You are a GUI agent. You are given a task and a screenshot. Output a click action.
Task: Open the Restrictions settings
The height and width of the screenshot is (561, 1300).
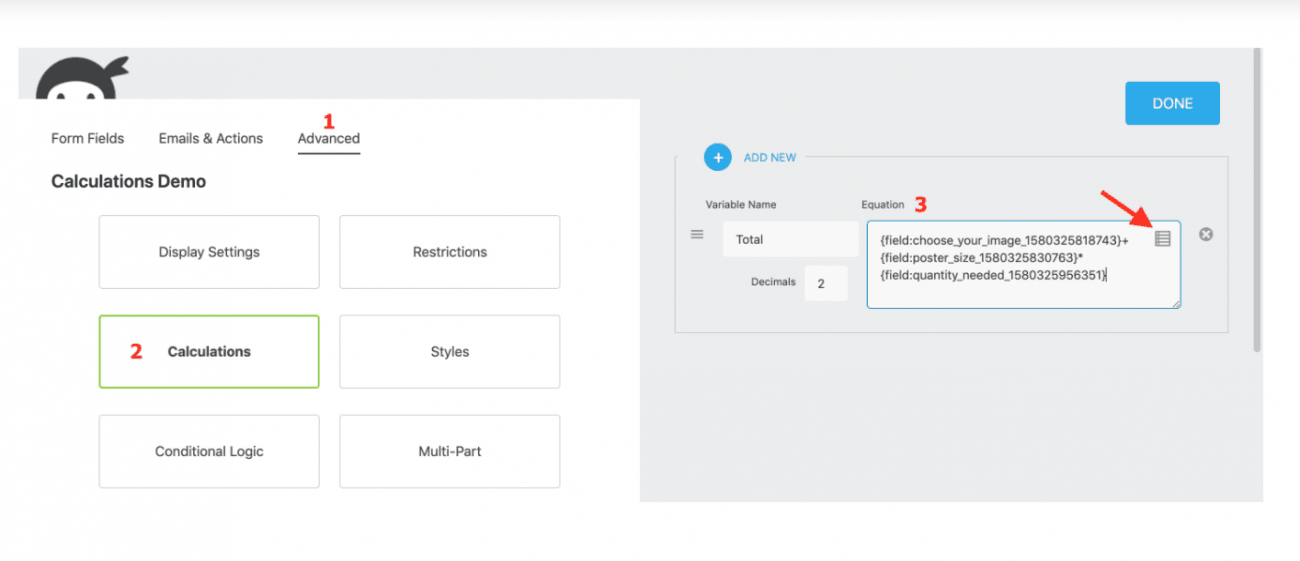[450, 252]
